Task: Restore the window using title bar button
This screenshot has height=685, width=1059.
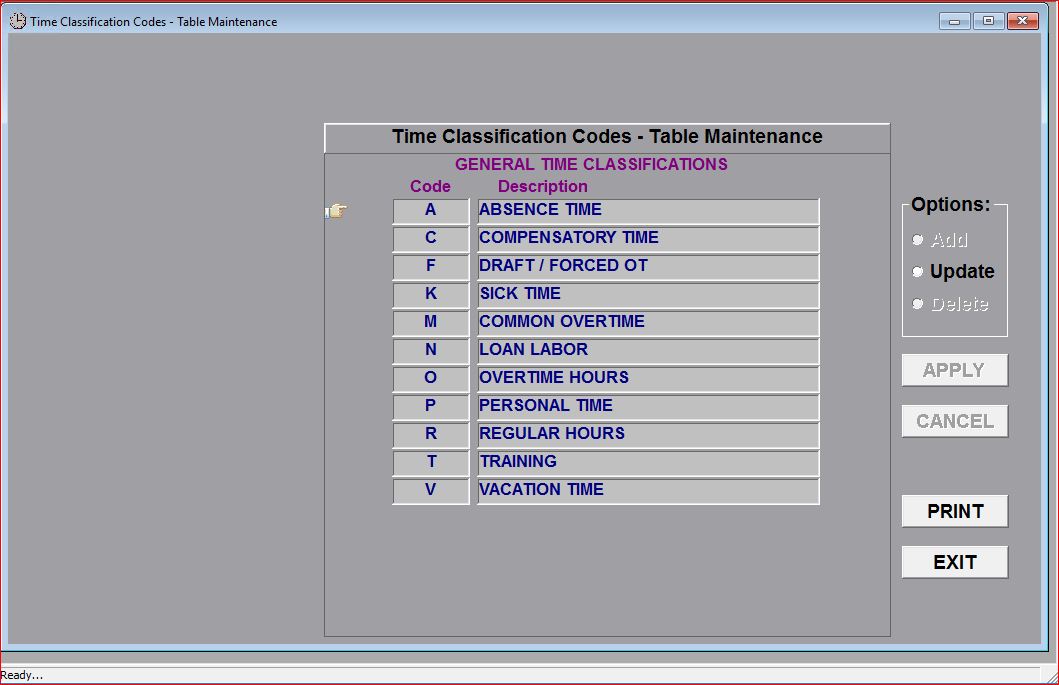Action: click(988, 21)
